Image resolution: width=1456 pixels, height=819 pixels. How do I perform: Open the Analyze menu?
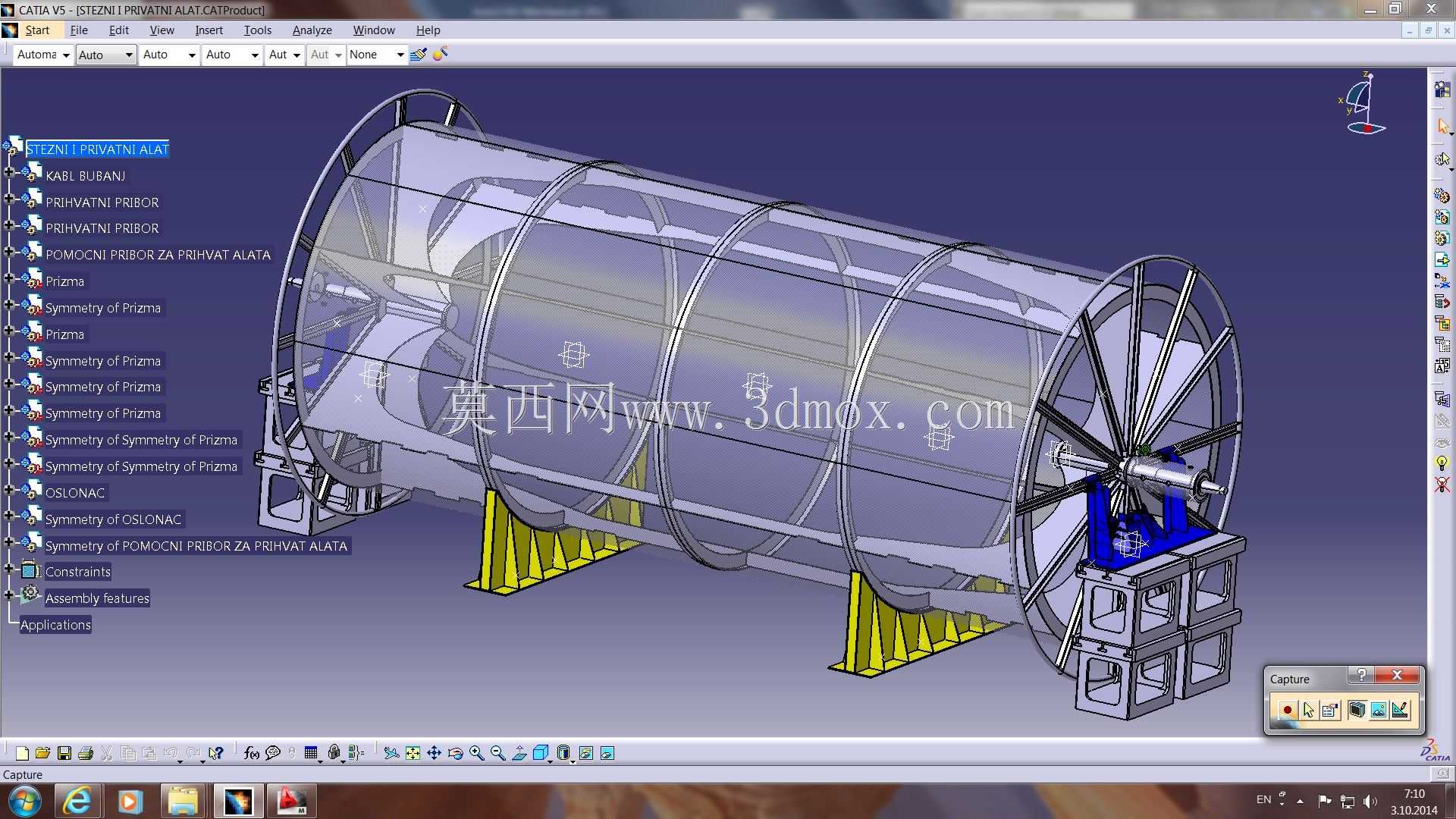coord(312,30)
